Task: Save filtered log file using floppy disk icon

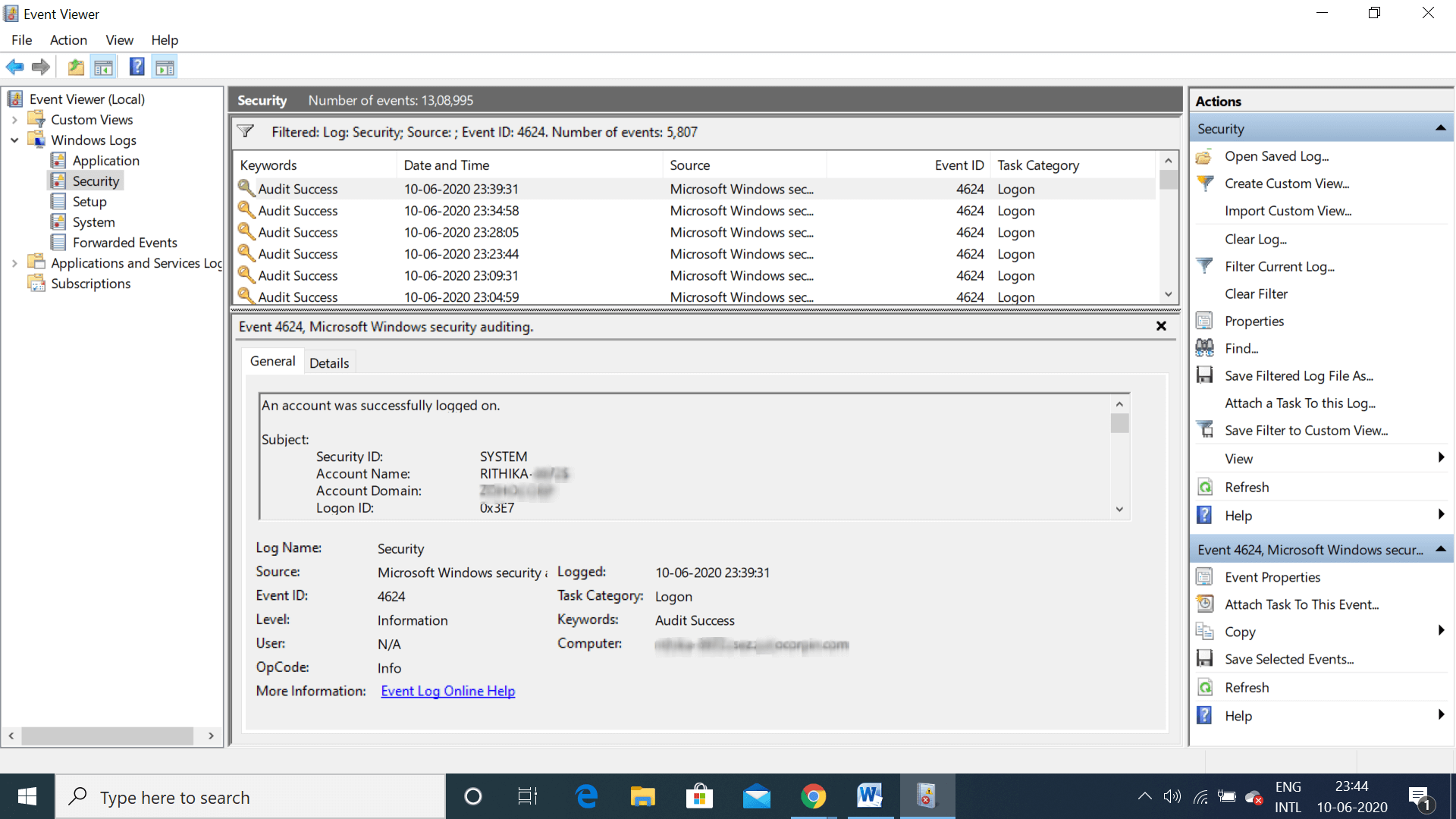Action: click(1205, 375)
